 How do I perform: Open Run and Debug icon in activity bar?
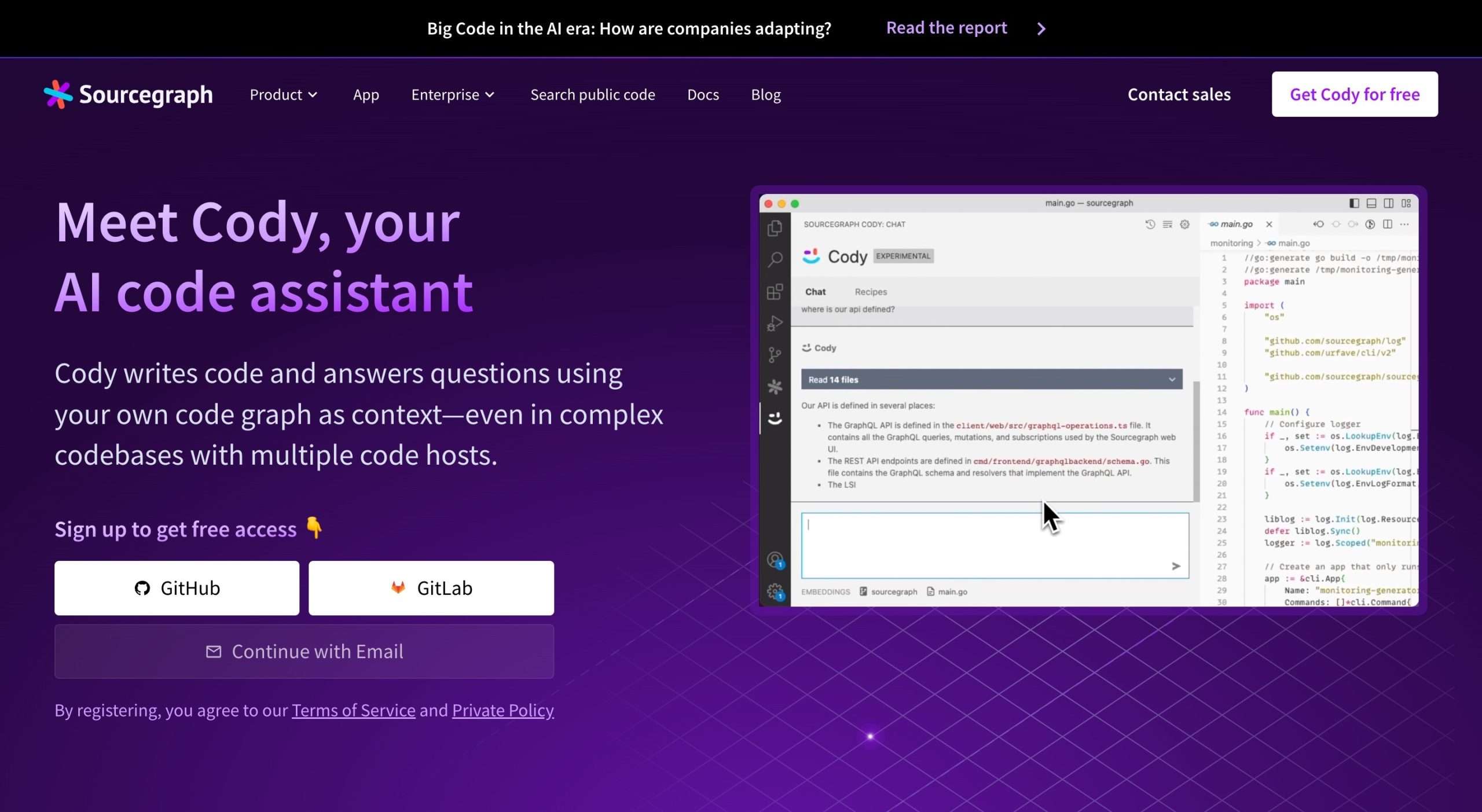coord(775,323)
